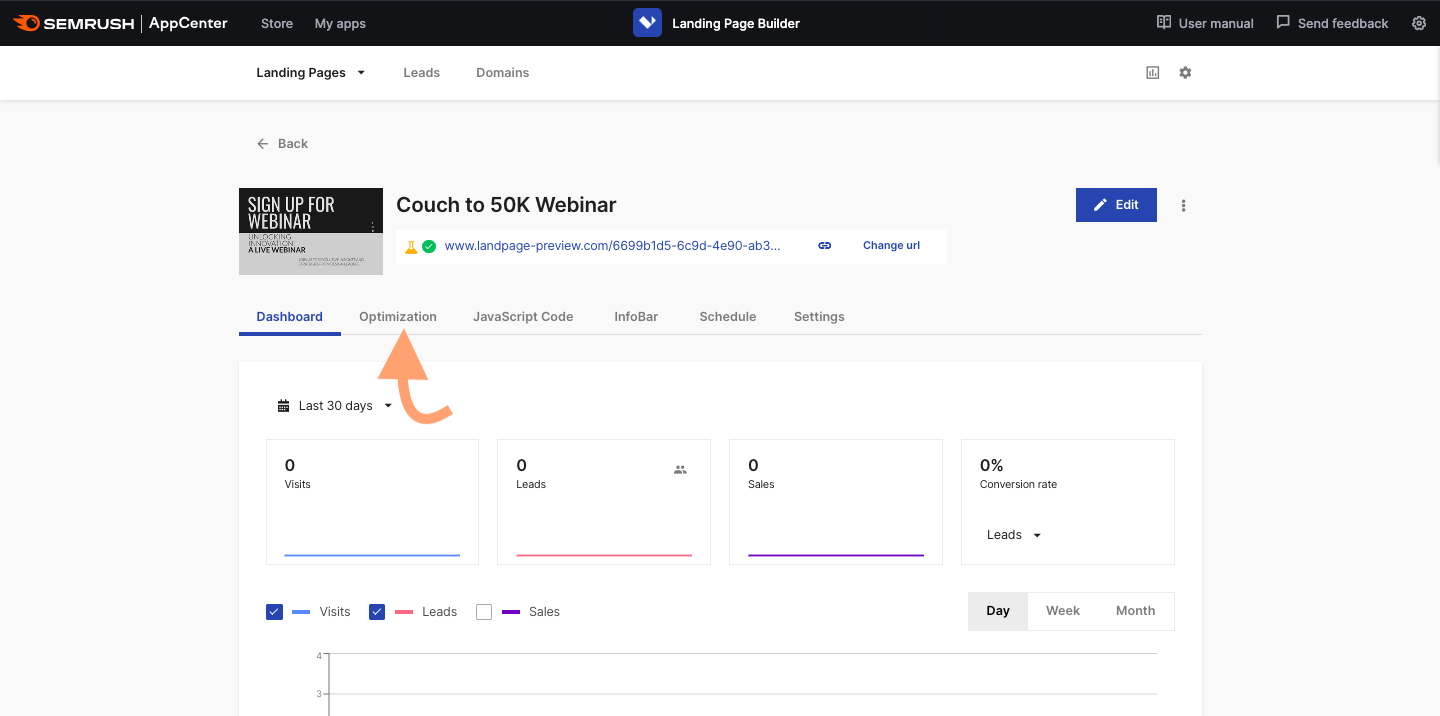Screen dimensions: 1440x716
Task: Click the copy link icon next to the URL
Action: click(824, 245)
